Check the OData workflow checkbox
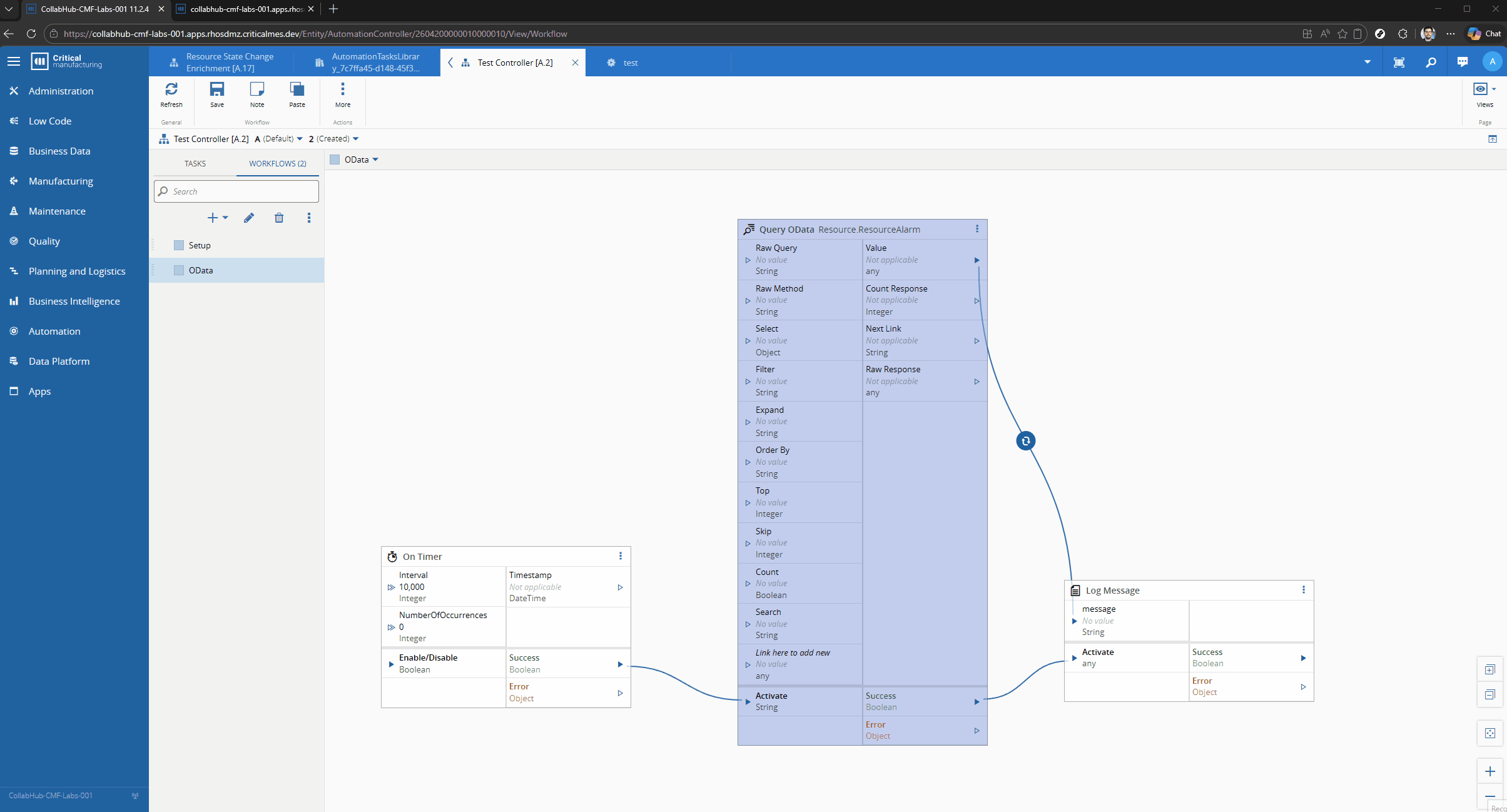The image size is (1507, 812). pos(178,270)
